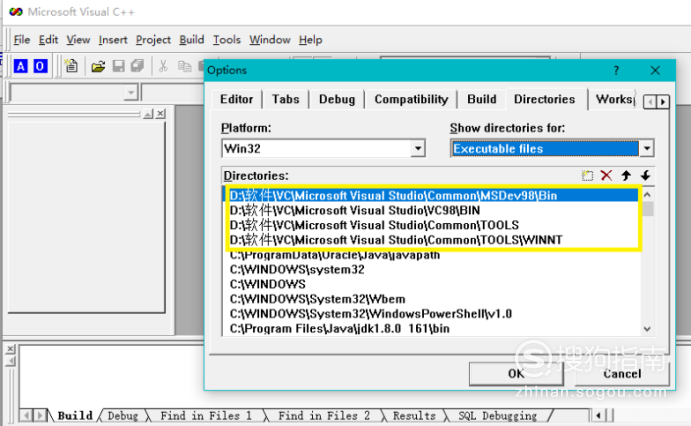The height and width of the screenshot is (426, 691).
Task: Select the System32\Wbem directory entry
Action: click(317, 299)
